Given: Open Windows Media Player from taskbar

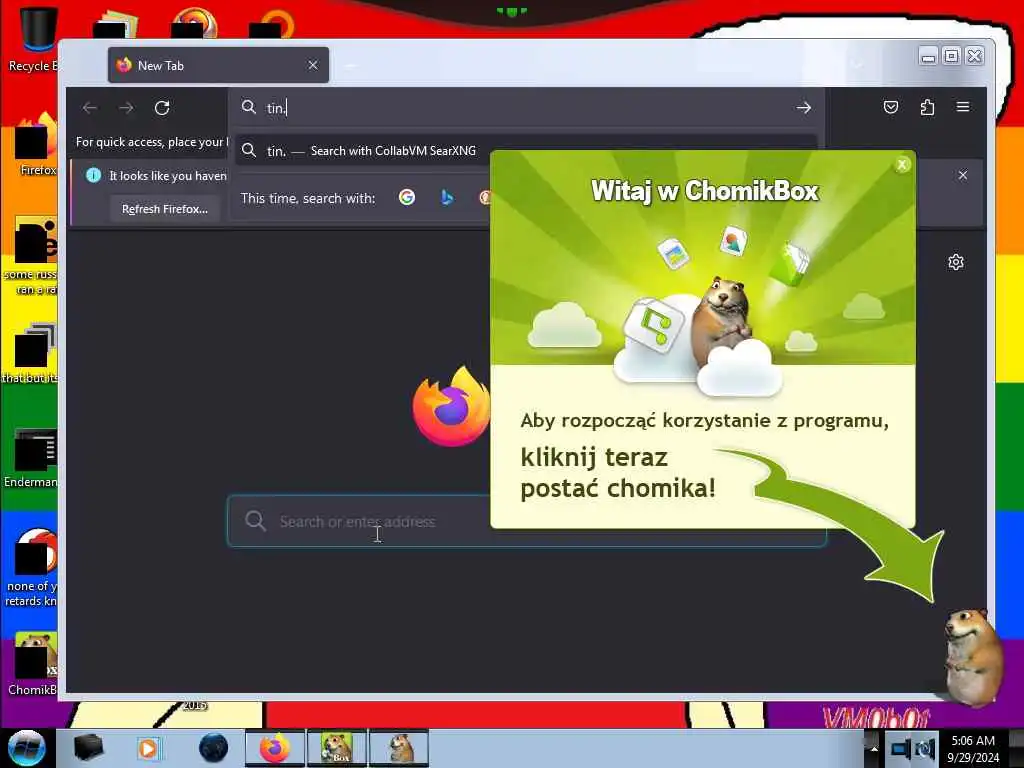Looking at the screenshot, I should pos(149,748).
